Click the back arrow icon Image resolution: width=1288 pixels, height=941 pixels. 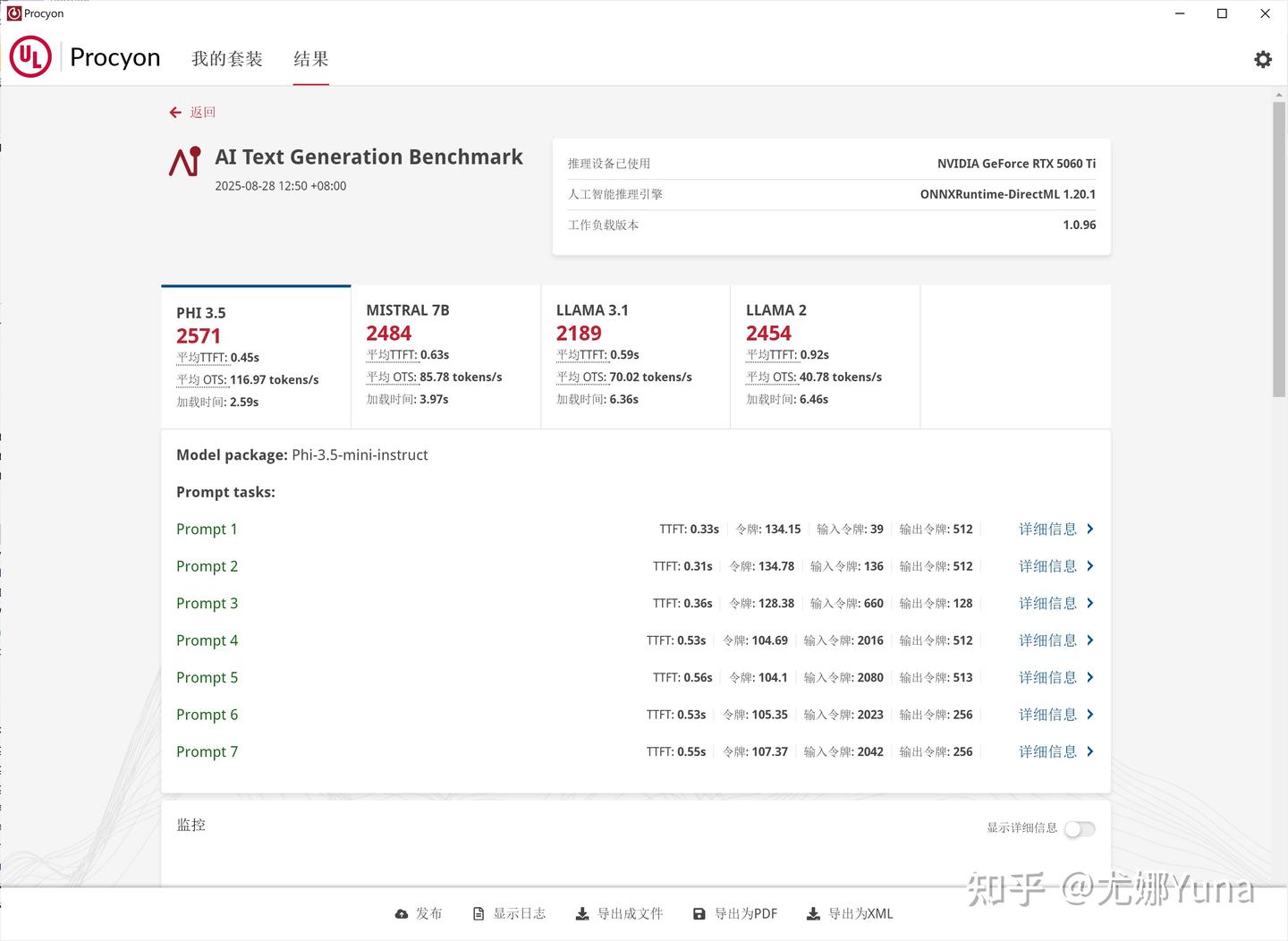[x=175, y=113]
